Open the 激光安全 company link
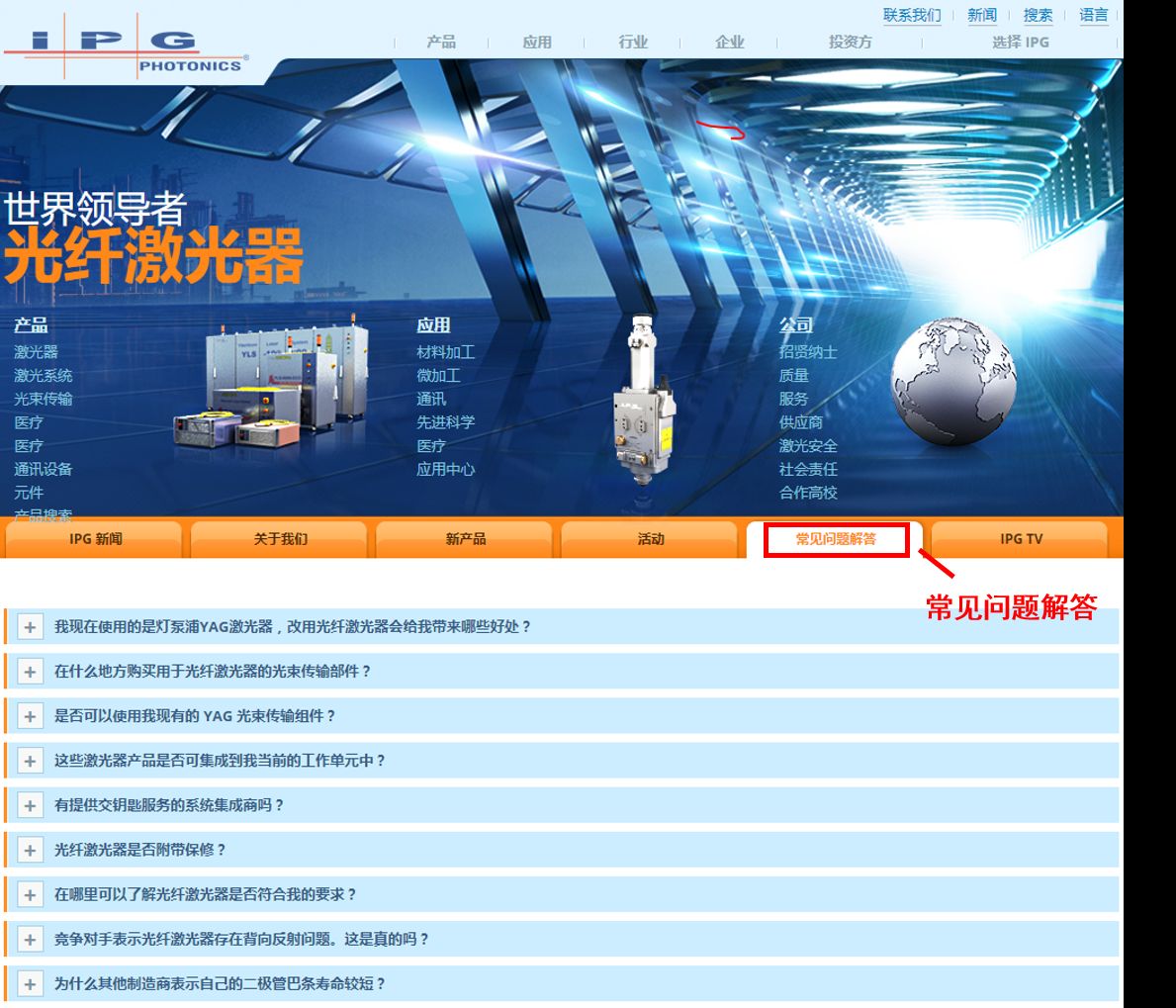1176x1008 pixels. (808, 445)
